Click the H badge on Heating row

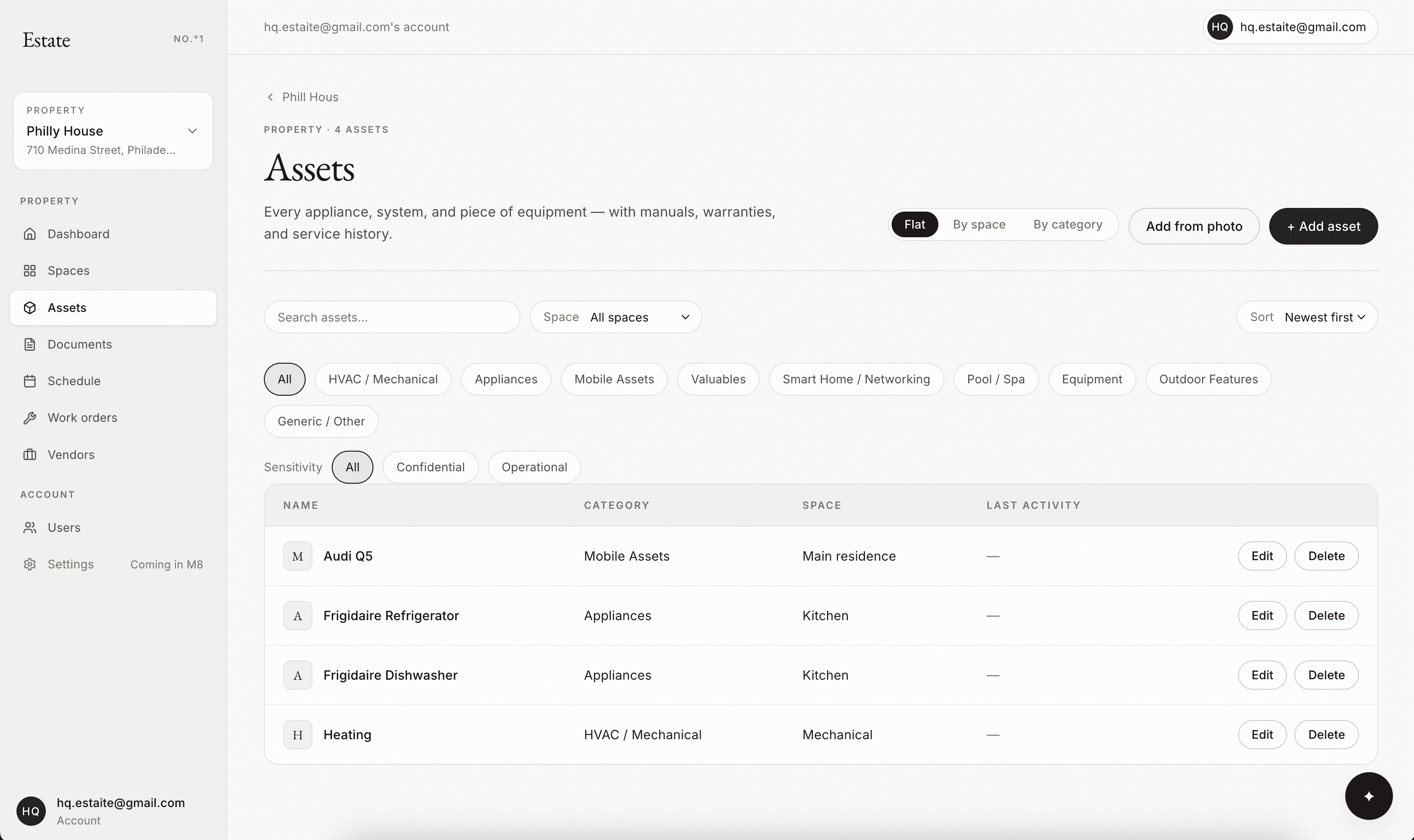pyautogui.click(x=298, y=734)
